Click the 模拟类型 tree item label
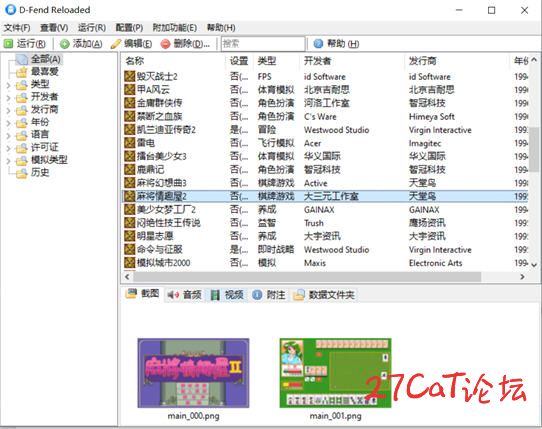The width and height of the screenshot is (542, 429). [x=49, y=160]
